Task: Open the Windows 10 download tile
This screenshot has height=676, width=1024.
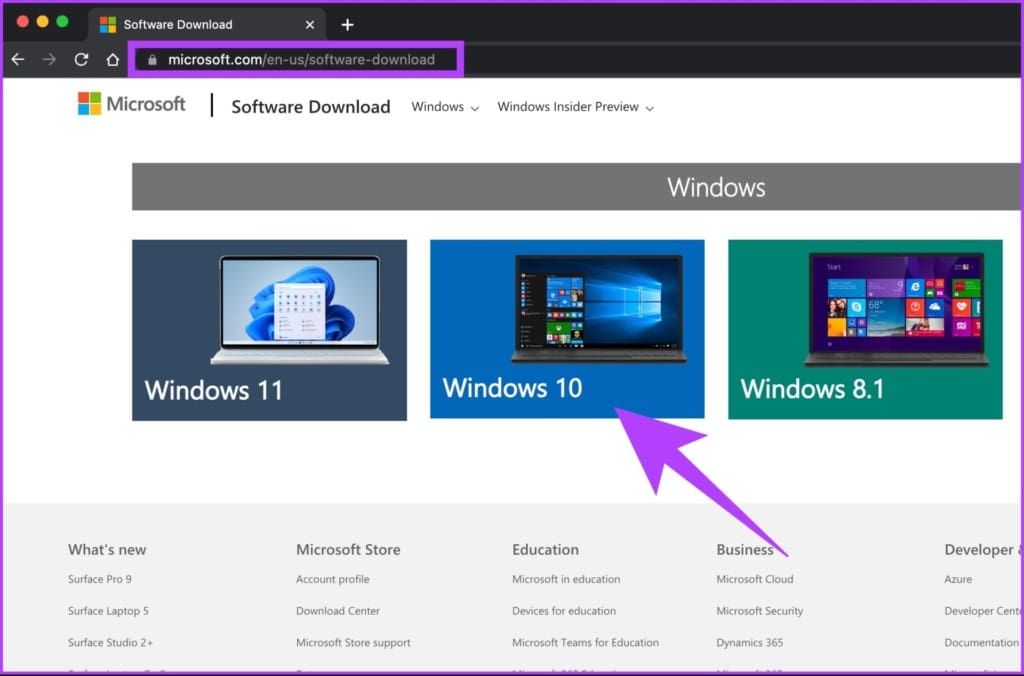Action: (567, 329)
